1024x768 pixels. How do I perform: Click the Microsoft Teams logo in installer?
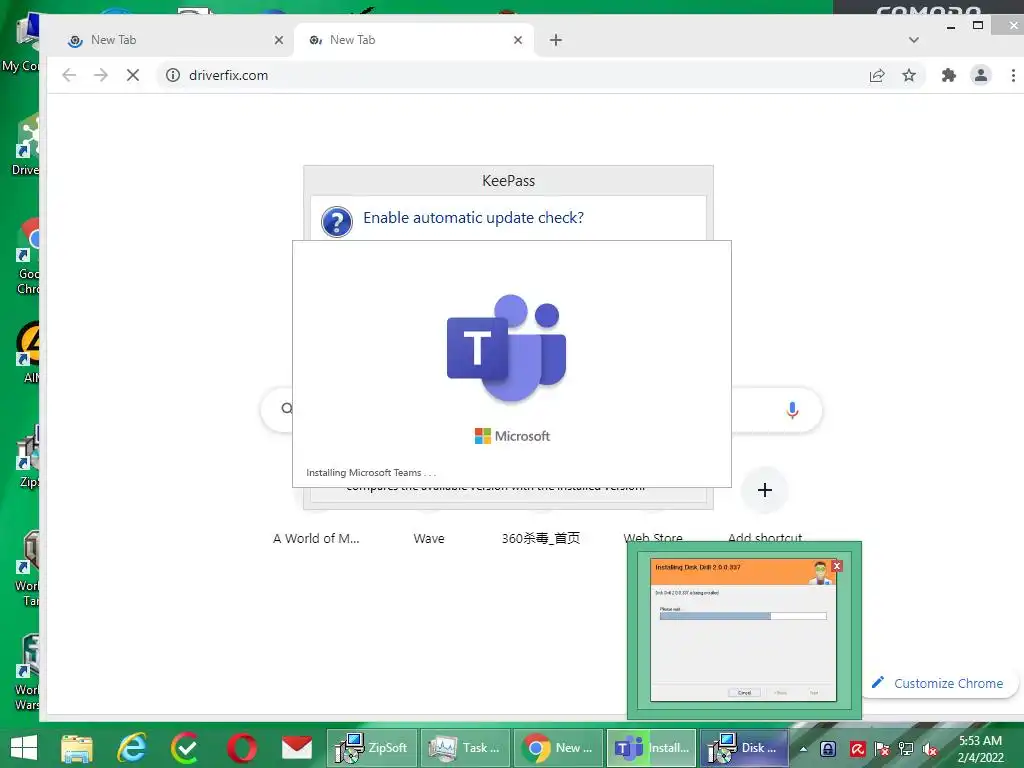point(507,347)
